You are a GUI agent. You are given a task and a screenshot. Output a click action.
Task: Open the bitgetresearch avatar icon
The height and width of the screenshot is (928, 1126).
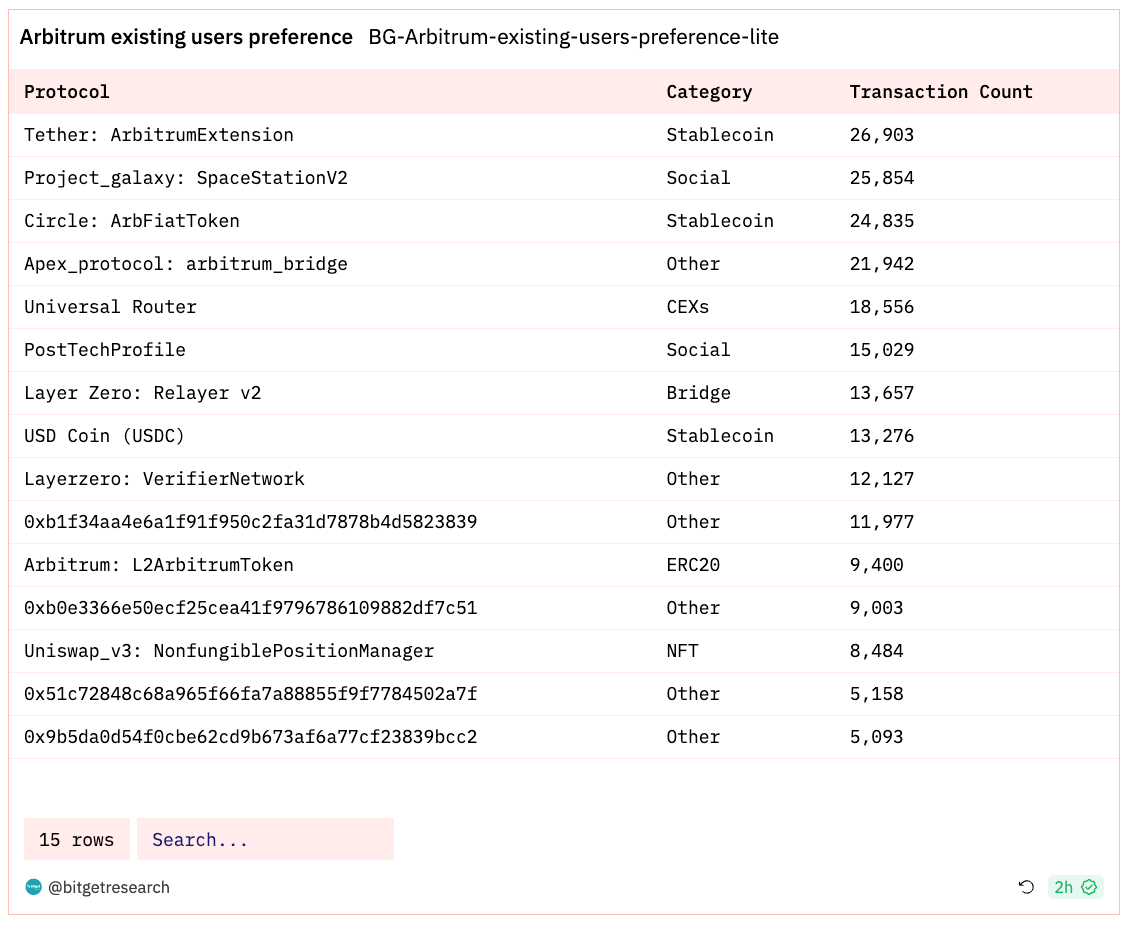(x=33, y=887)
